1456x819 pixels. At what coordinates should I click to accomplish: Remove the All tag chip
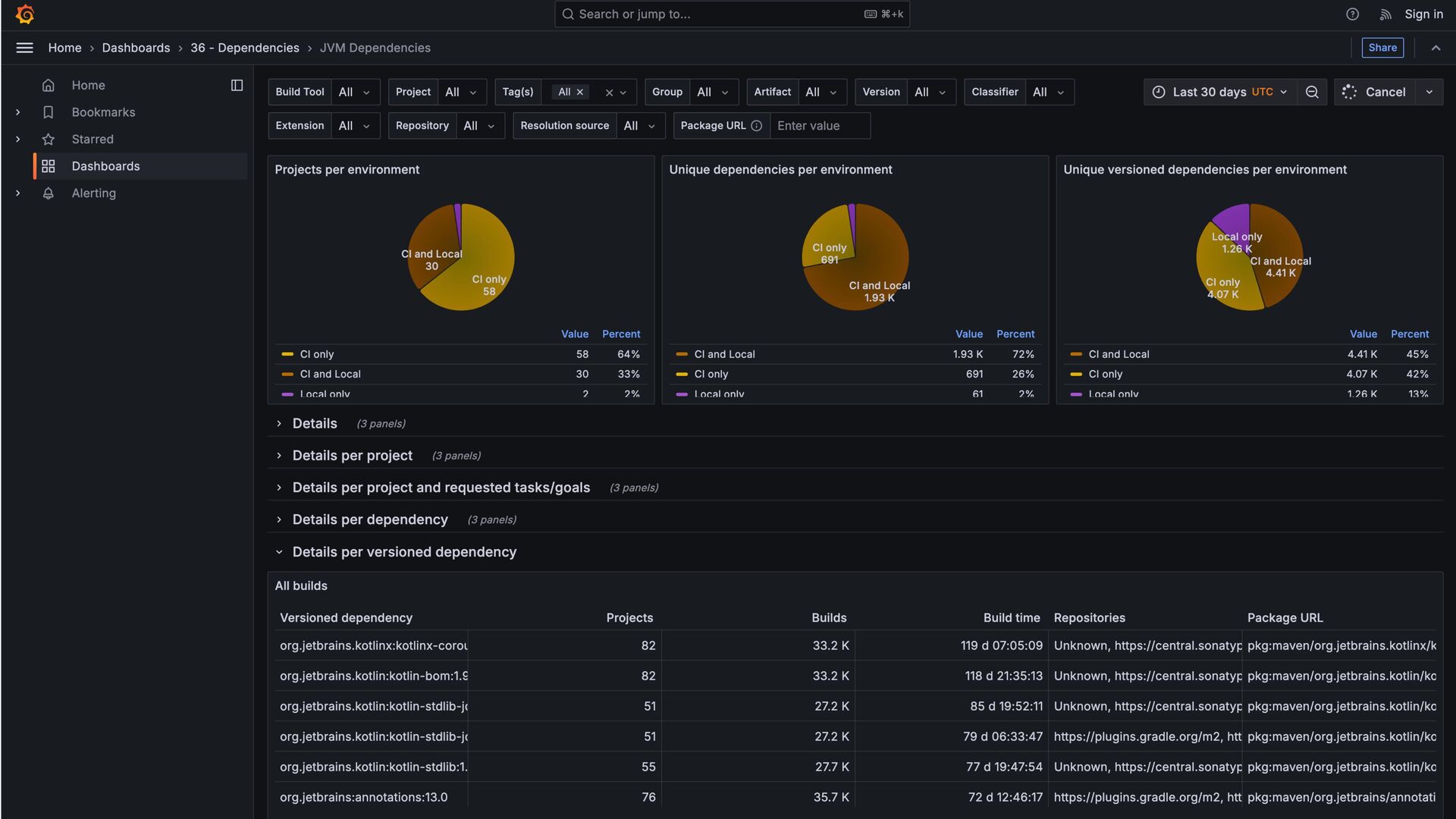coord(580,92)
